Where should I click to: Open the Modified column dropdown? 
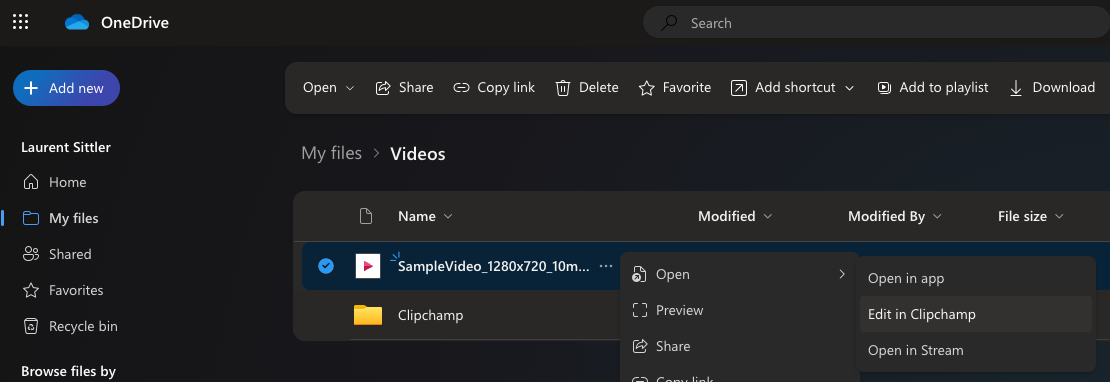(735, 216)
